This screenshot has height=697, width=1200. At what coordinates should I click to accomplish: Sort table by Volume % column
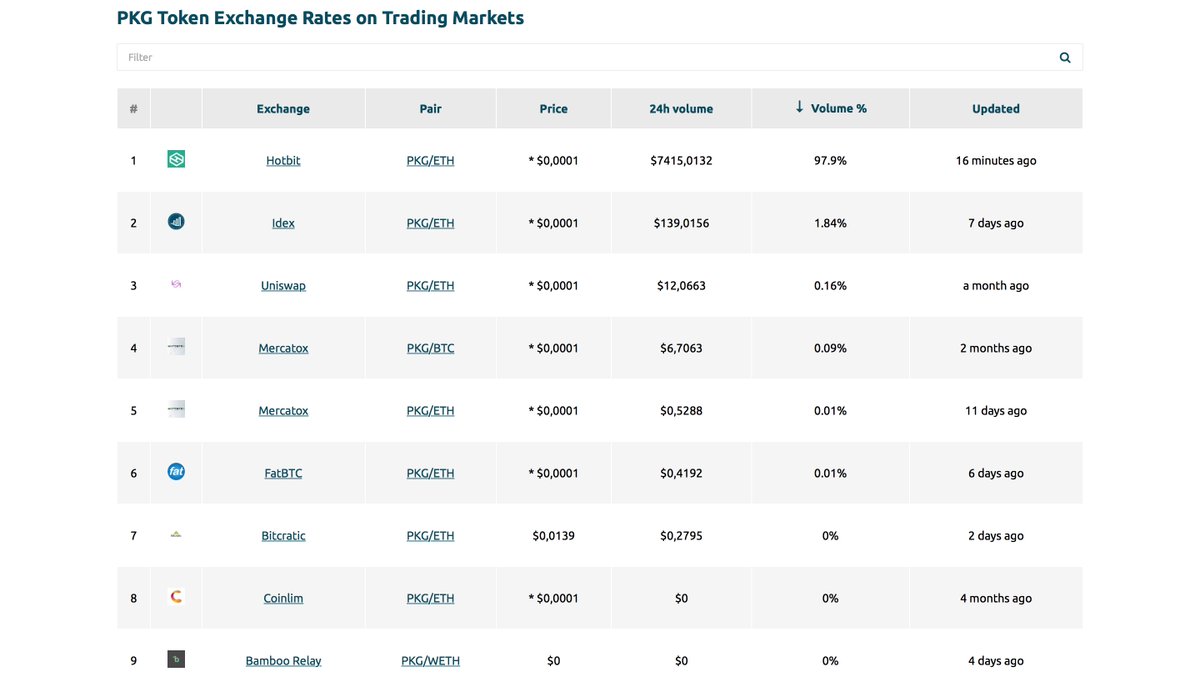pyautogui.click(x=830, y=108)
